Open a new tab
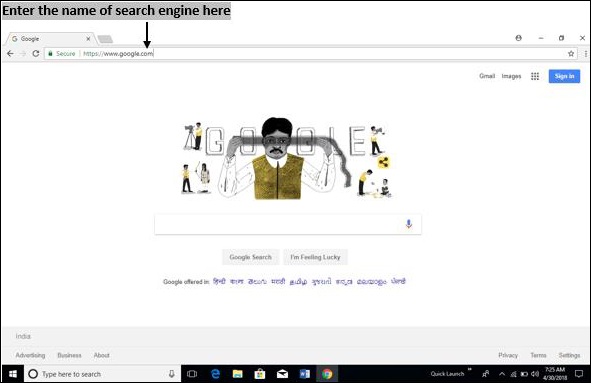 coord(105,39)
